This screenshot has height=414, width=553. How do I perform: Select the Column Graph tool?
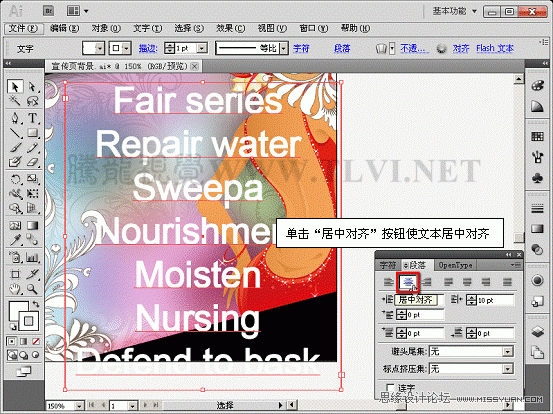coord(32,257)
